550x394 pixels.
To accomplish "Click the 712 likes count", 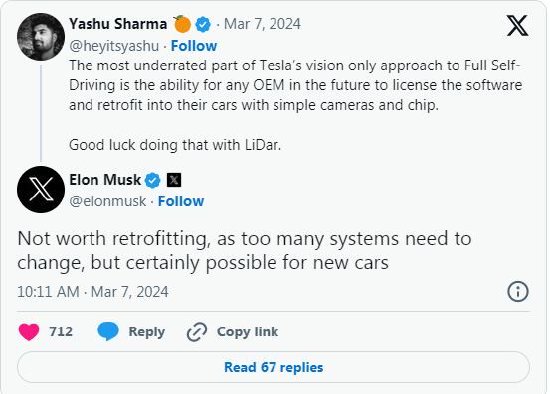I will pyautogui.click(x=61, y=332).
